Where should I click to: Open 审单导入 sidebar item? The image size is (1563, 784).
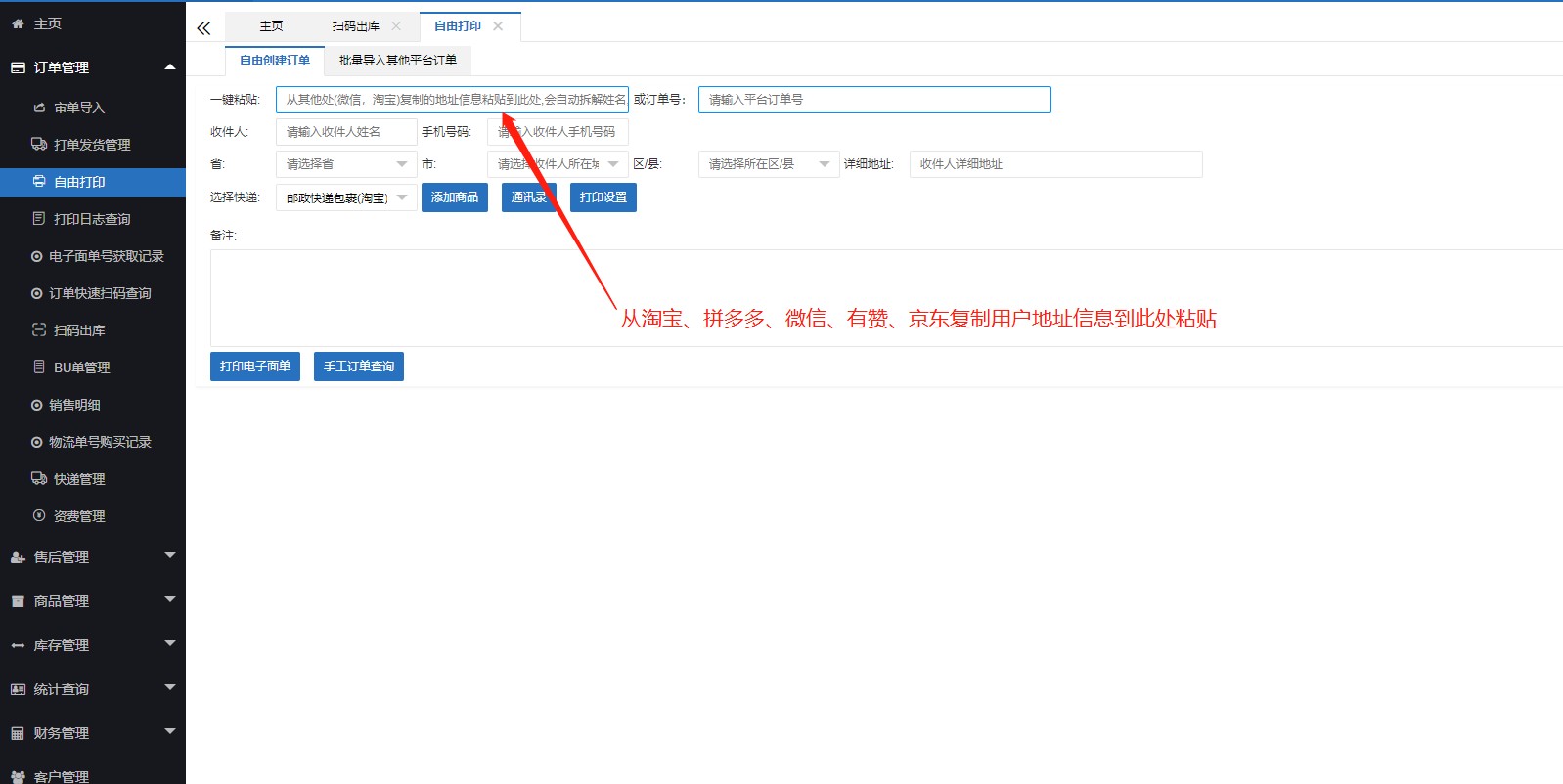pos(78,108)
